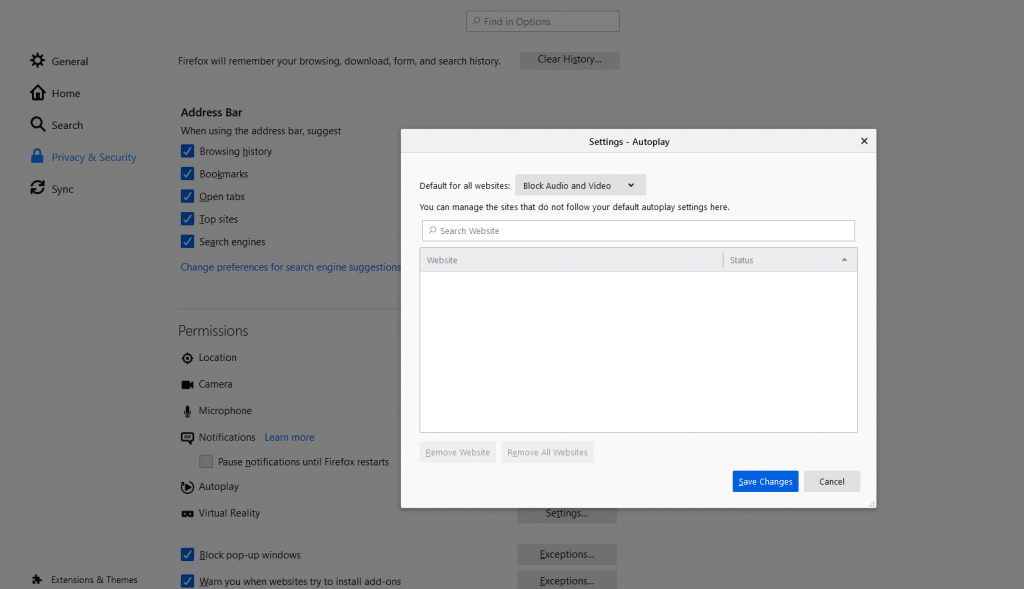Save the autoplay changes
This screenshot has height=589, width=1024.
pyautogui.click(x=765, y=481)
